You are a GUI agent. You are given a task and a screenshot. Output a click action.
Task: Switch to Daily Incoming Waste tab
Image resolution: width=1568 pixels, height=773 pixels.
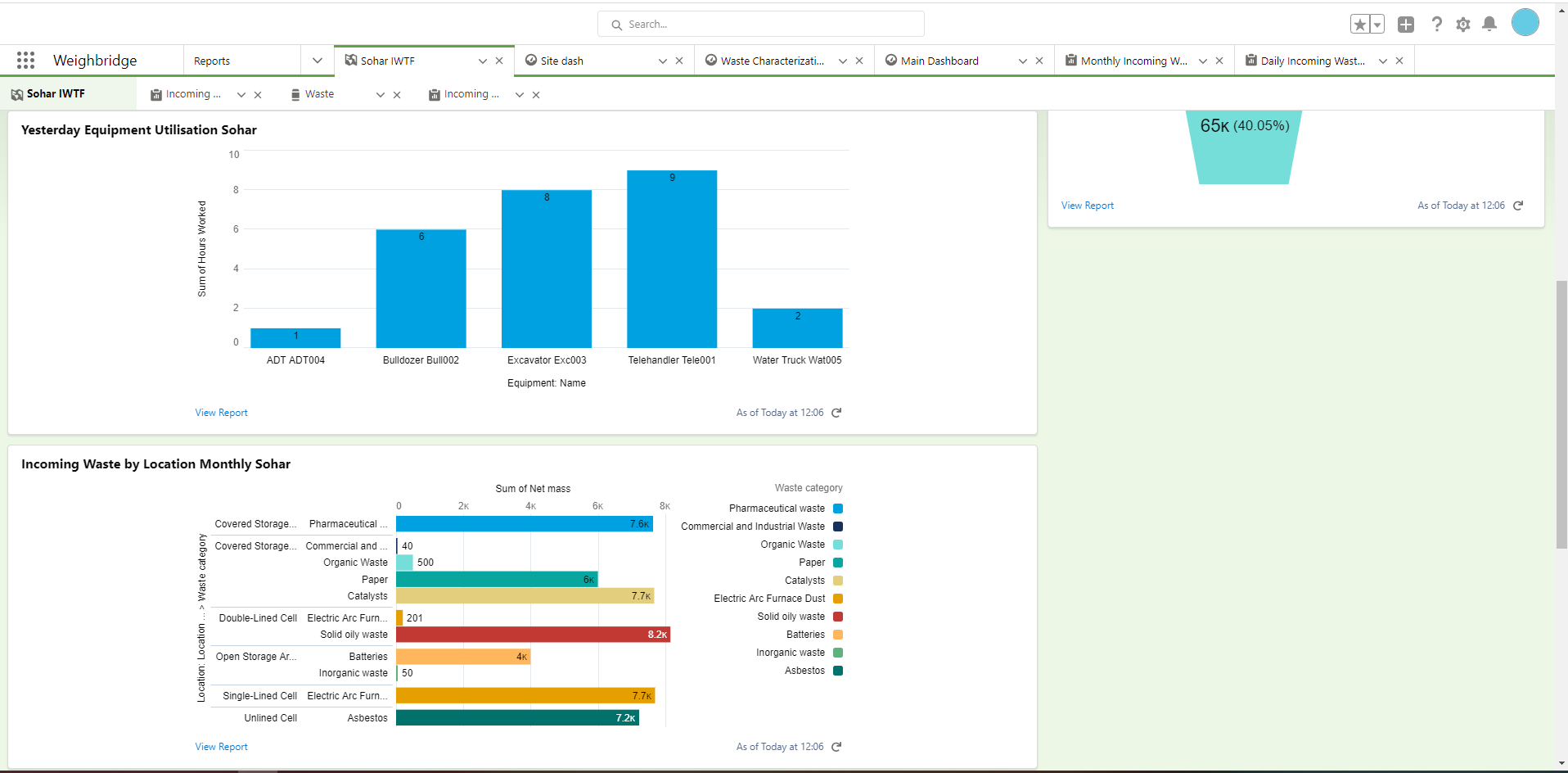click(x=1313, y=61)
